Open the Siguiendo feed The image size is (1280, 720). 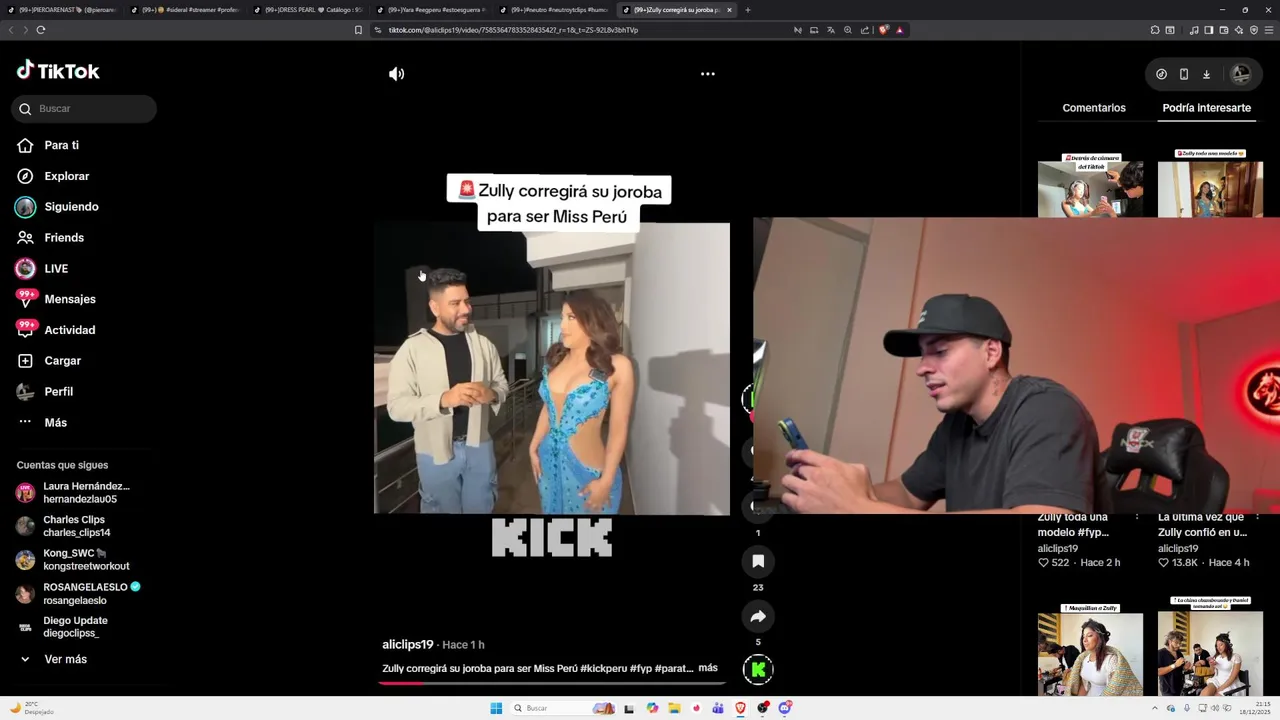(x=71, y=207)
